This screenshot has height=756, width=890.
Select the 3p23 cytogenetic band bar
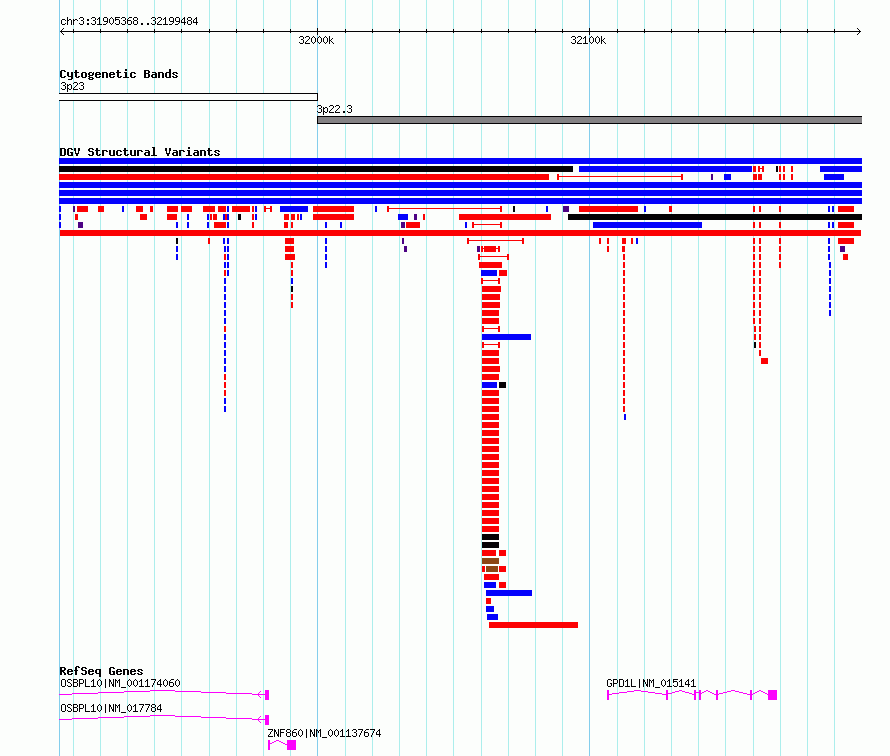coord(188,97)
